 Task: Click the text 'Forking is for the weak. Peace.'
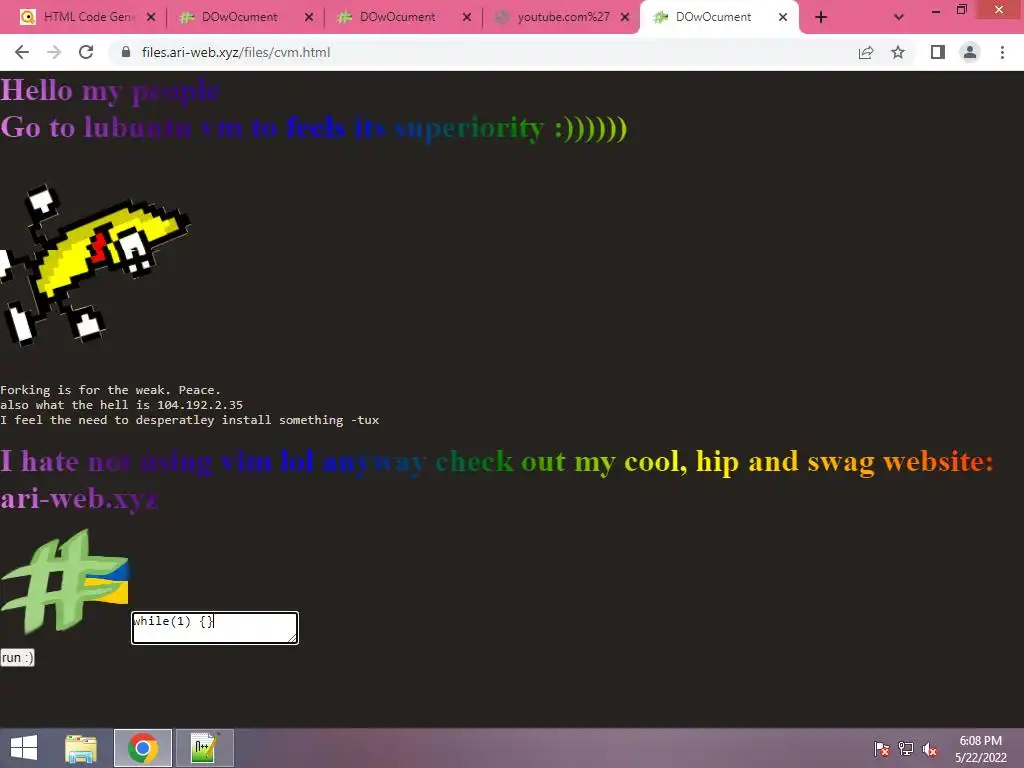click(x=110, y=390)
